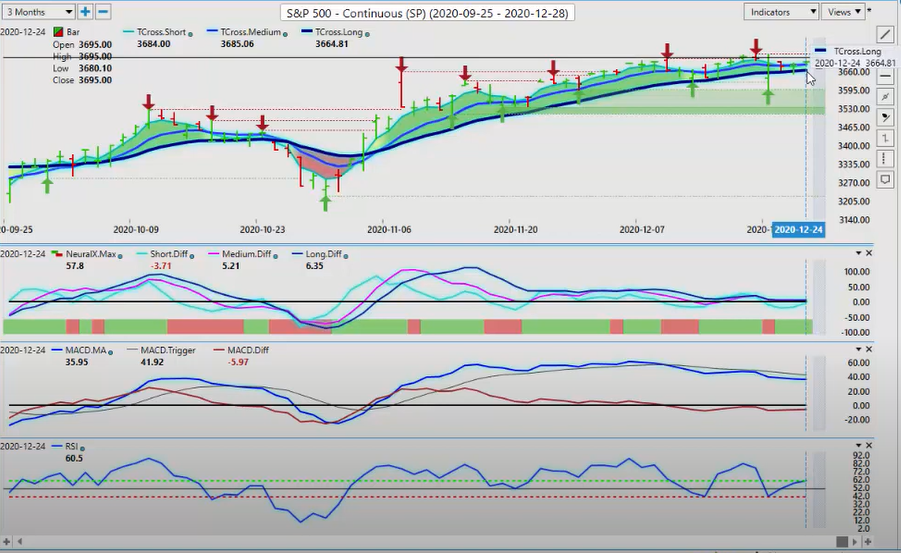Close the RSI indicator panel
The height and width of the screenshot is (553, 901).
coord(869,445)
